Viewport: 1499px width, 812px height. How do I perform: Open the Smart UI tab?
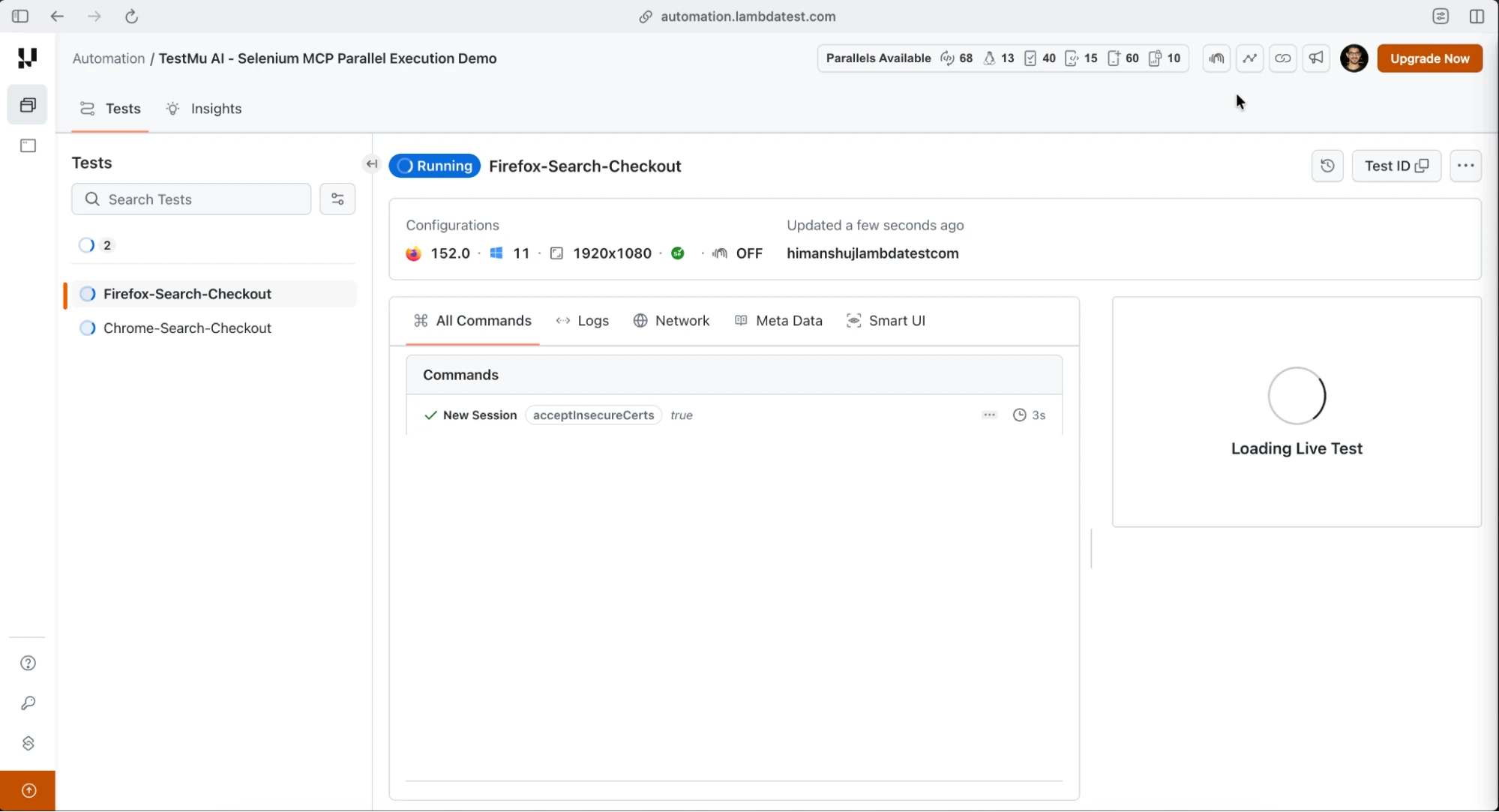click(x=886, y=321)
